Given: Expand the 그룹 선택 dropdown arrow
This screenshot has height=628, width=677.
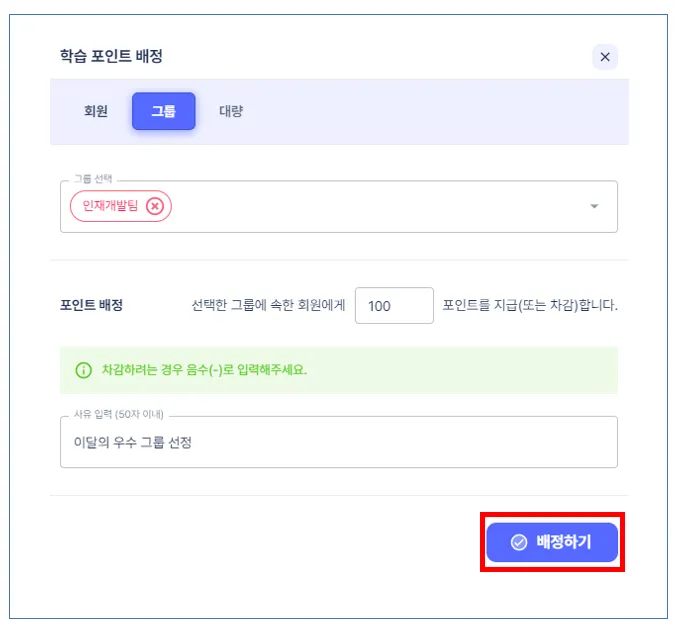Looking at the screenshot, I should coord(594,206).
